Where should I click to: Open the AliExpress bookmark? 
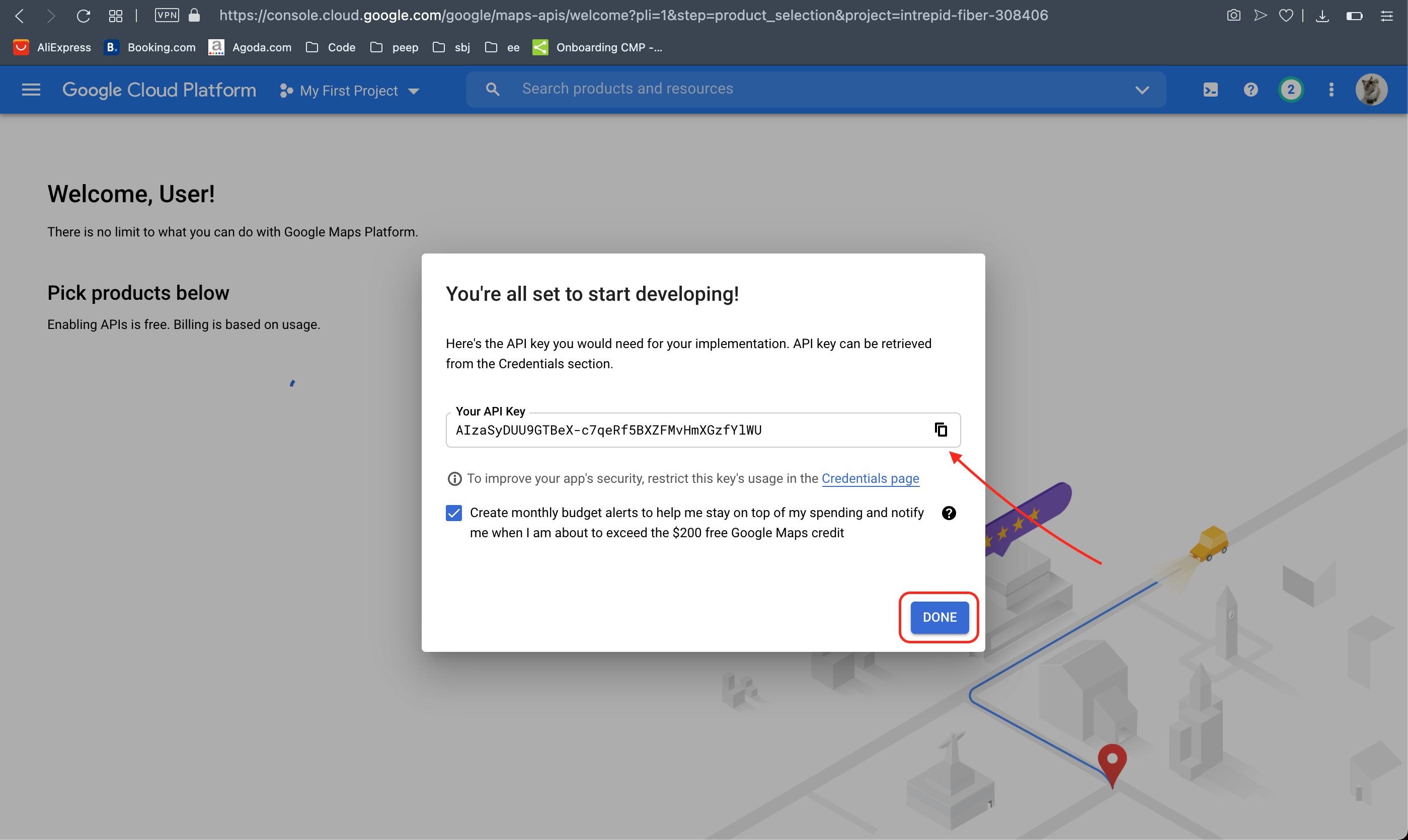[x=52, y=48]
